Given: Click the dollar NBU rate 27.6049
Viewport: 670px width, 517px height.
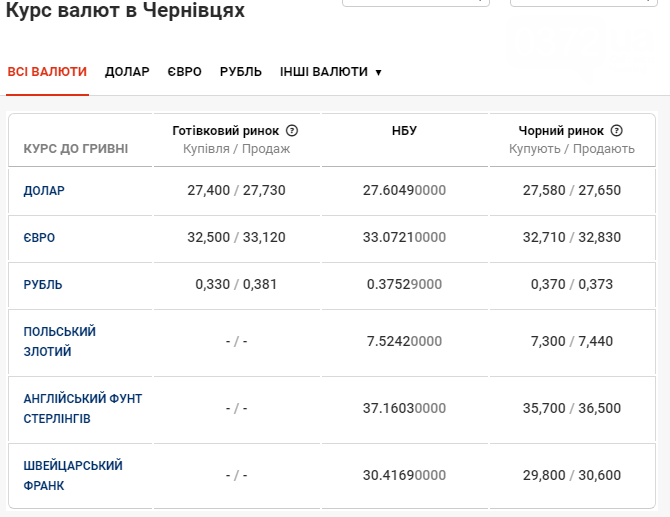Looking at the screenshot, I should [404, 190].
